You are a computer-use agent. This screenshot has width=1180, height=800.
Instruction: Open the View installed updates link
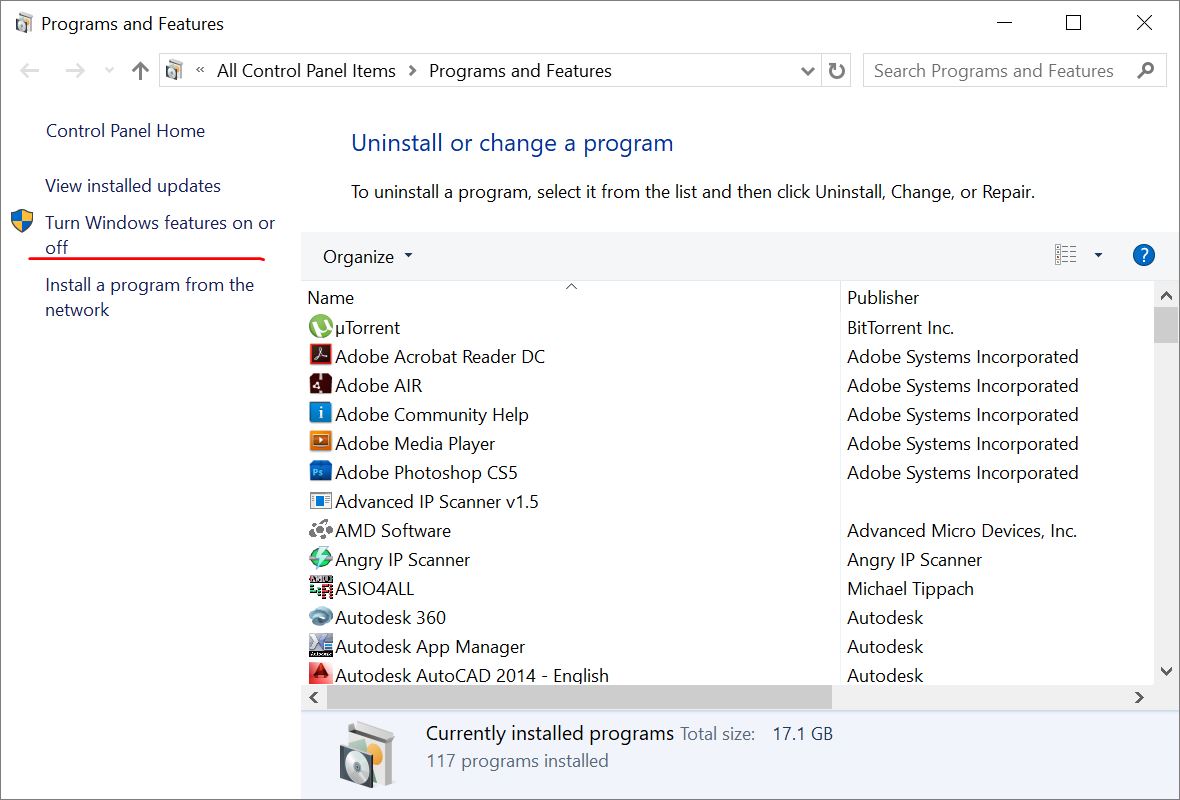(x=133, y=186)
